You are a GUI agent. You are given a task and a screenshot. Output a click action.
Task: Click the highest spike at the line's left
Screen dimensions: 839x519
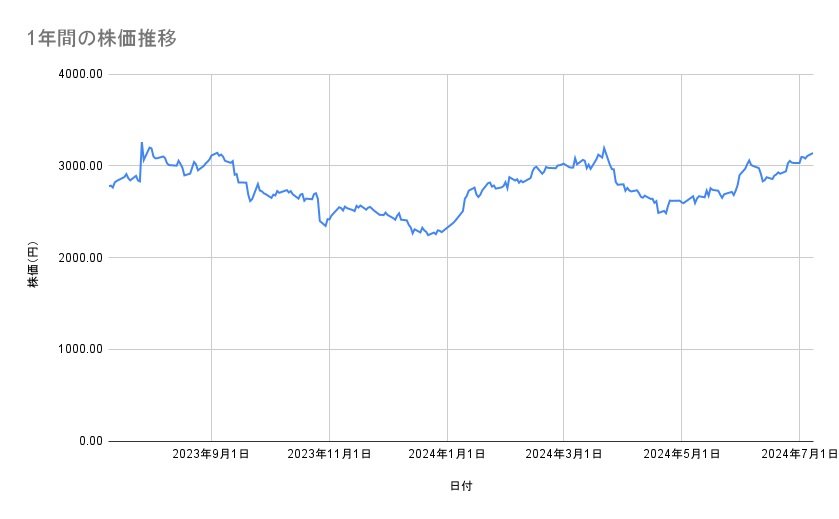142,143
